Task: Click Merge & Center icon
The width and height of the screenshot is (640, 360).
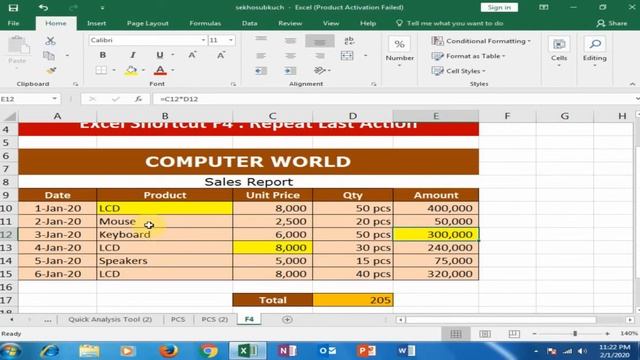Action: [x=347, y=56]
